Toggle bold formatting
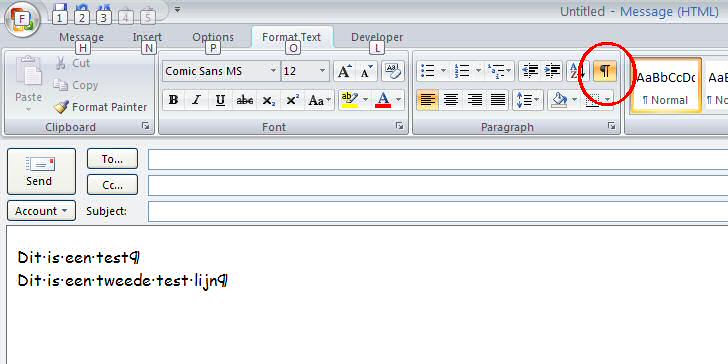Screen dimensions: 728x364 point(174,100)
